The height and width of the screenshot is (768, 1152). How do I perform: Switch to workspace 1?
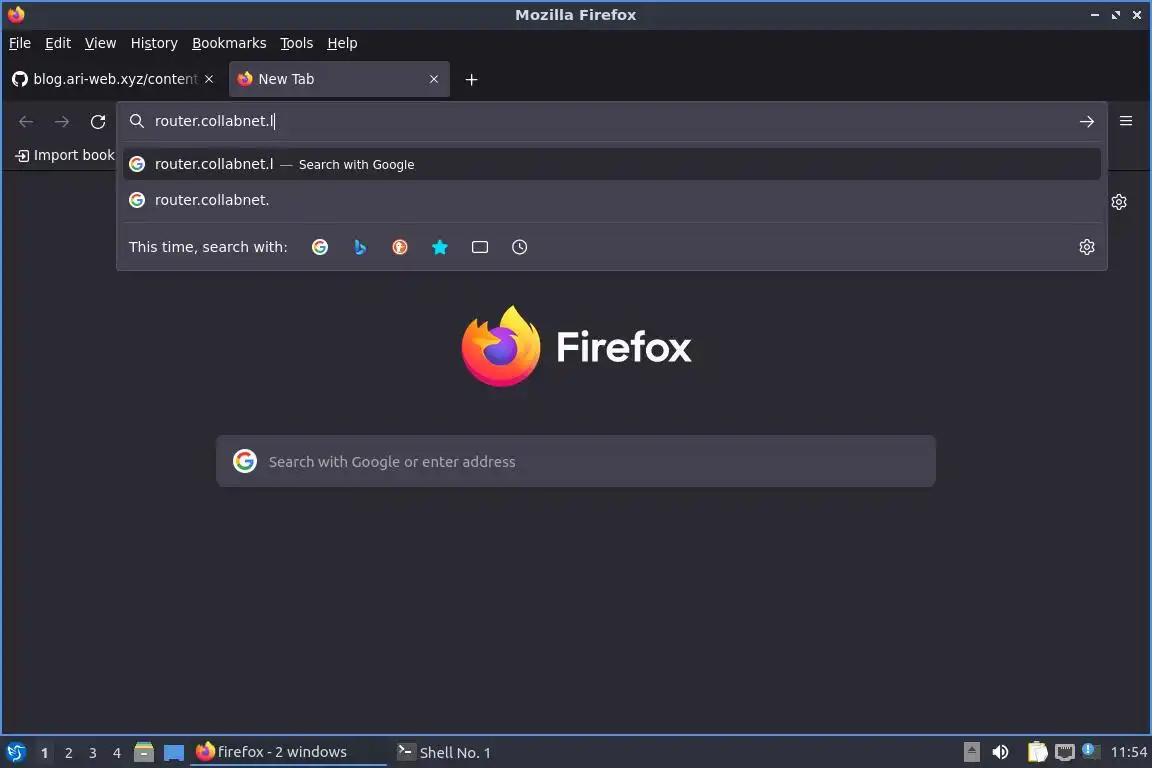44,753
